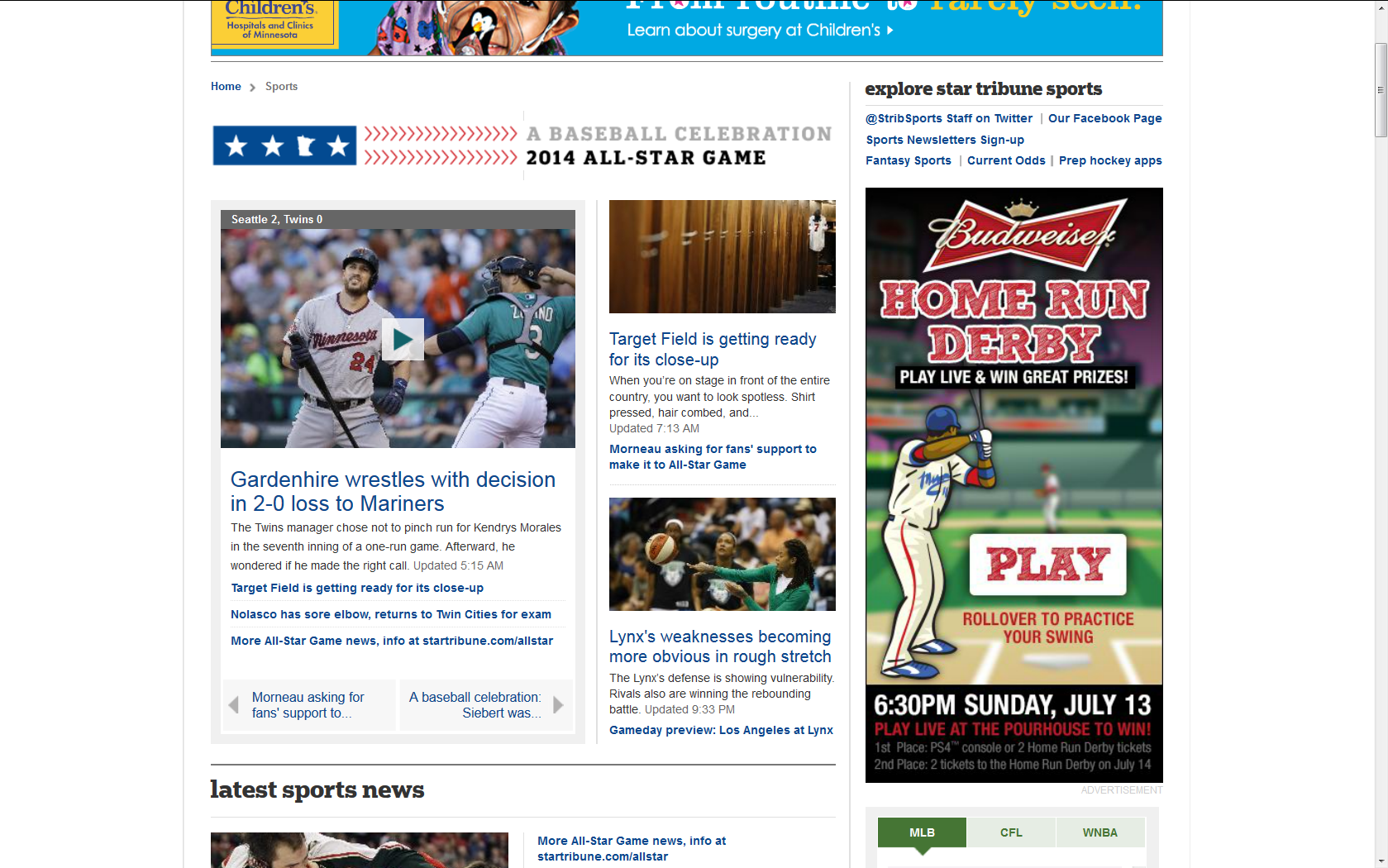Click the left carousel arrow for Morneau story
The image size is (1388, 868).
pos(235,704)
